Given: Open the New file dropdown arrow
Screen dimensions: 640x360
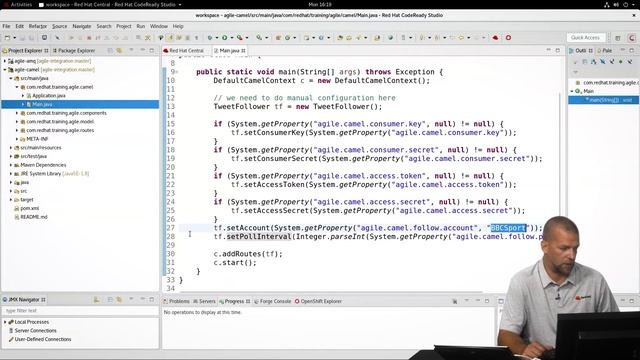Looking at the screenshot, I should [x=15, y=38].
